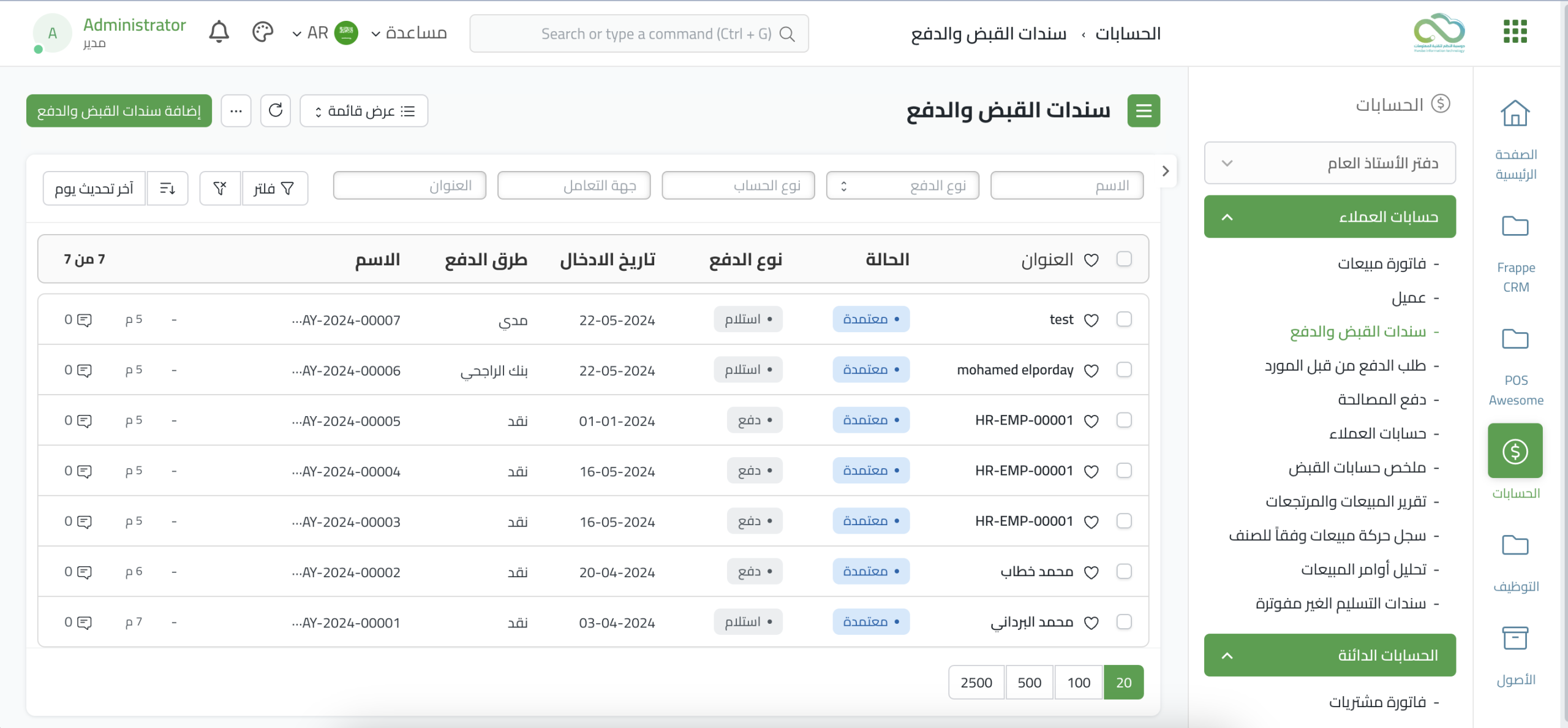Like the test row heart icon
This screenshot has height=728, width=1568.
[1091, 320]
